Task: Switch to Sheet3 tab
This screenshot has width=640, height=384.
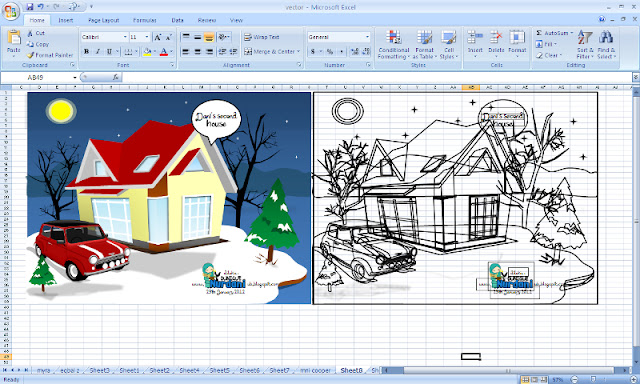Action: (99, 371)
